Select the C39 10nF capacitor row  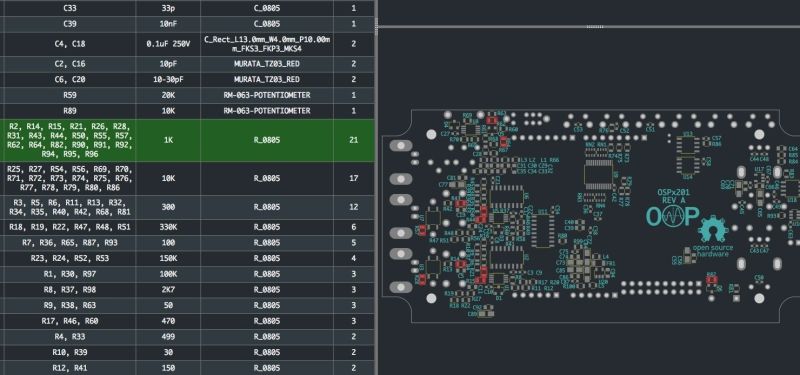[x=187, y=24]
